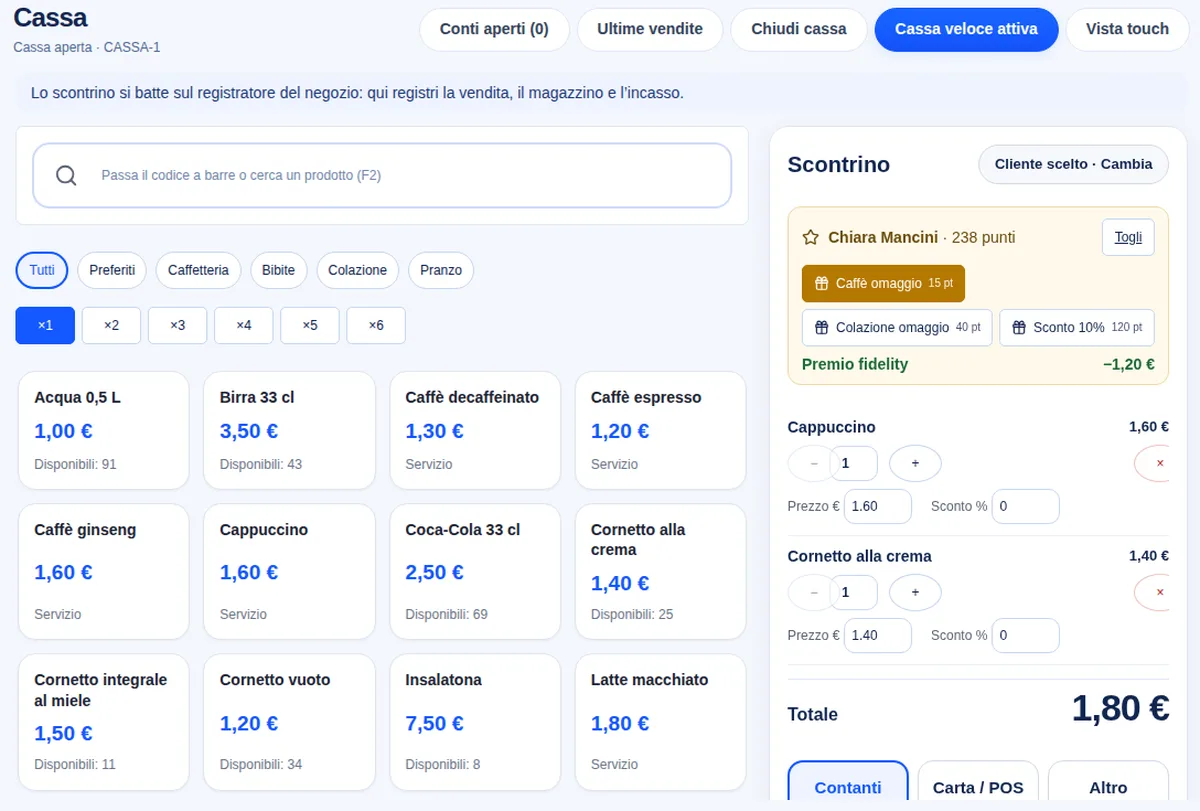1200x811 pixels.
Task: Add Caffè decaffeinato product card
Action: point(475,431)
